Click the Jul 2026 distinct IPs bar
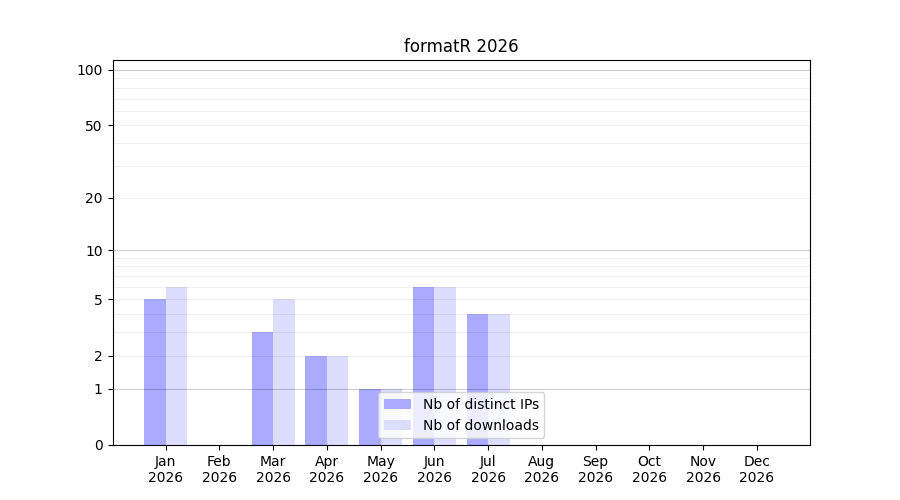 478,379
